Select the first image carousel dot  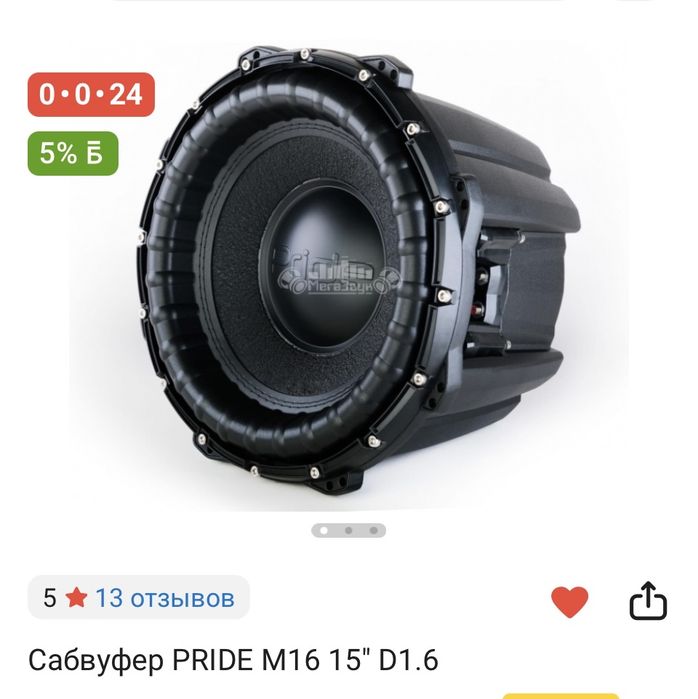[324, 530]
